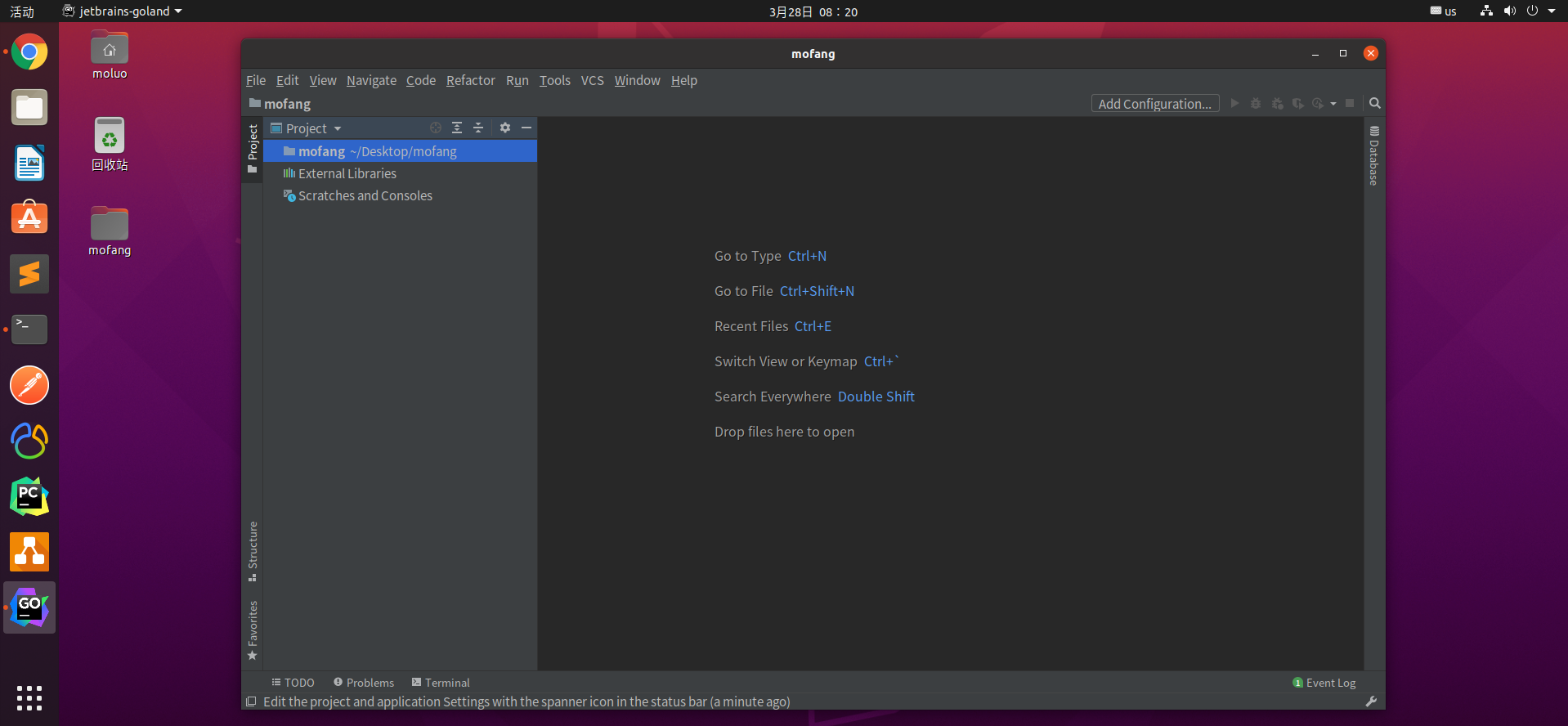Click mofang in the navigation bar
Viewport: 1568px width, 726px height.
pyautogui.click(x=280, y=104)
